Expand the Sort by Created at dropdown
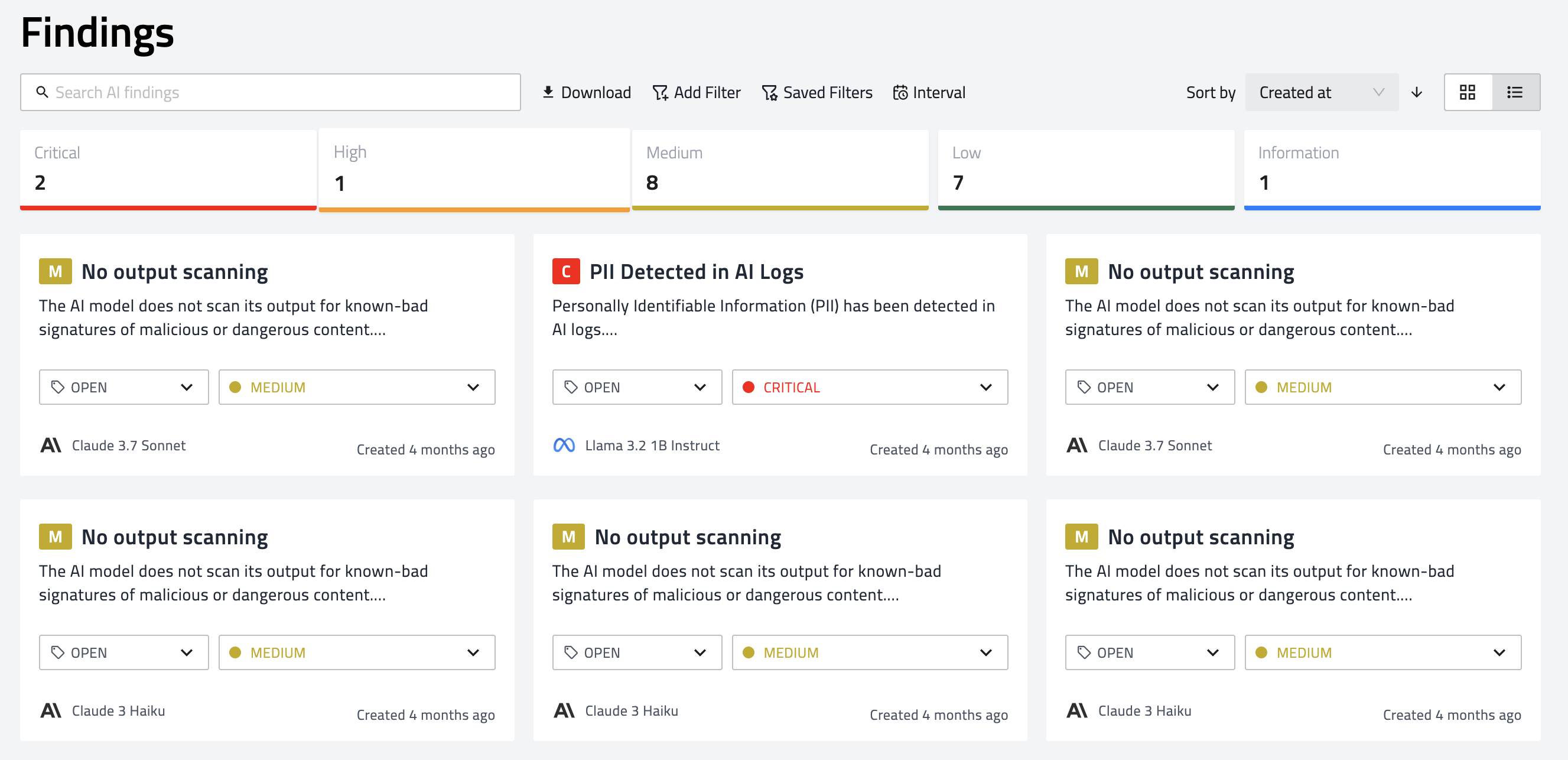The width and height of the screenshot is (1568, 760). point(1321,92)
